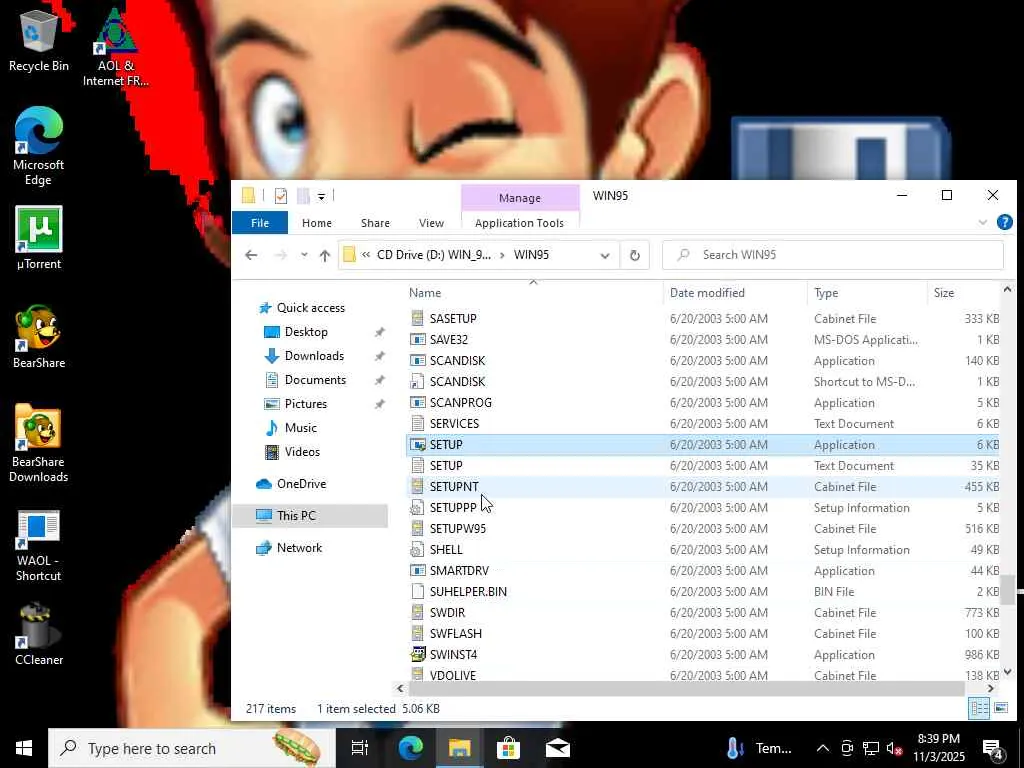
Task: Switch to the Home ribbon tab
Action: pyautogui.click(x=317, y=223)
